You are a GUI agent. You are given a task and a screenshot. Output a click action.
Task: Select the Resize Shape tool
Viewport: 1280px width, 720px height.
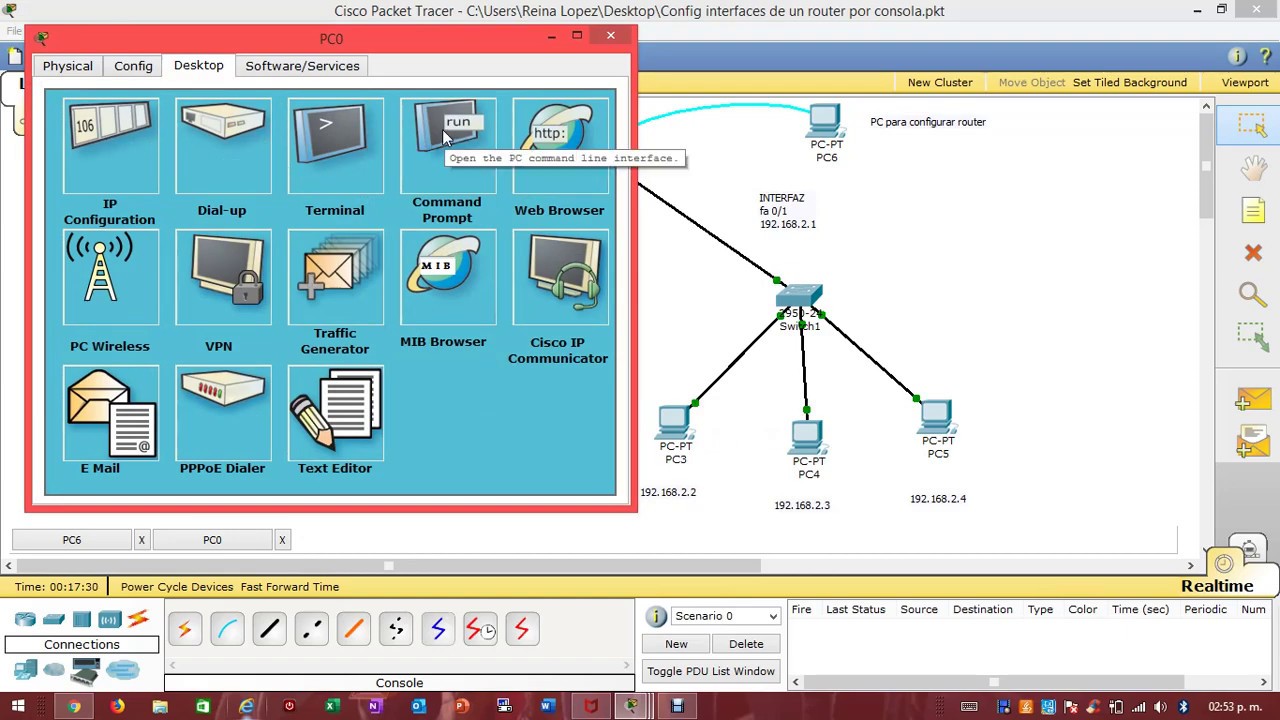point(1252,336)
